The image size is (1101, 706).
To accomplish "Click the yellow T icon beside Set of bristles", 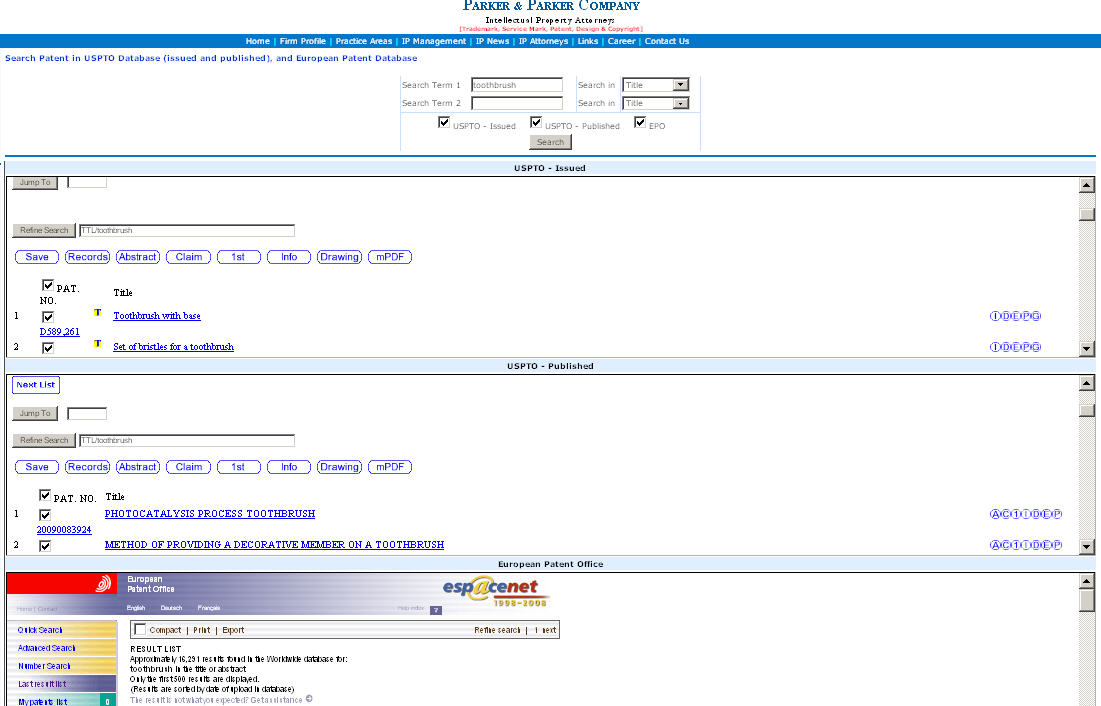I will (x=98, y=344).
